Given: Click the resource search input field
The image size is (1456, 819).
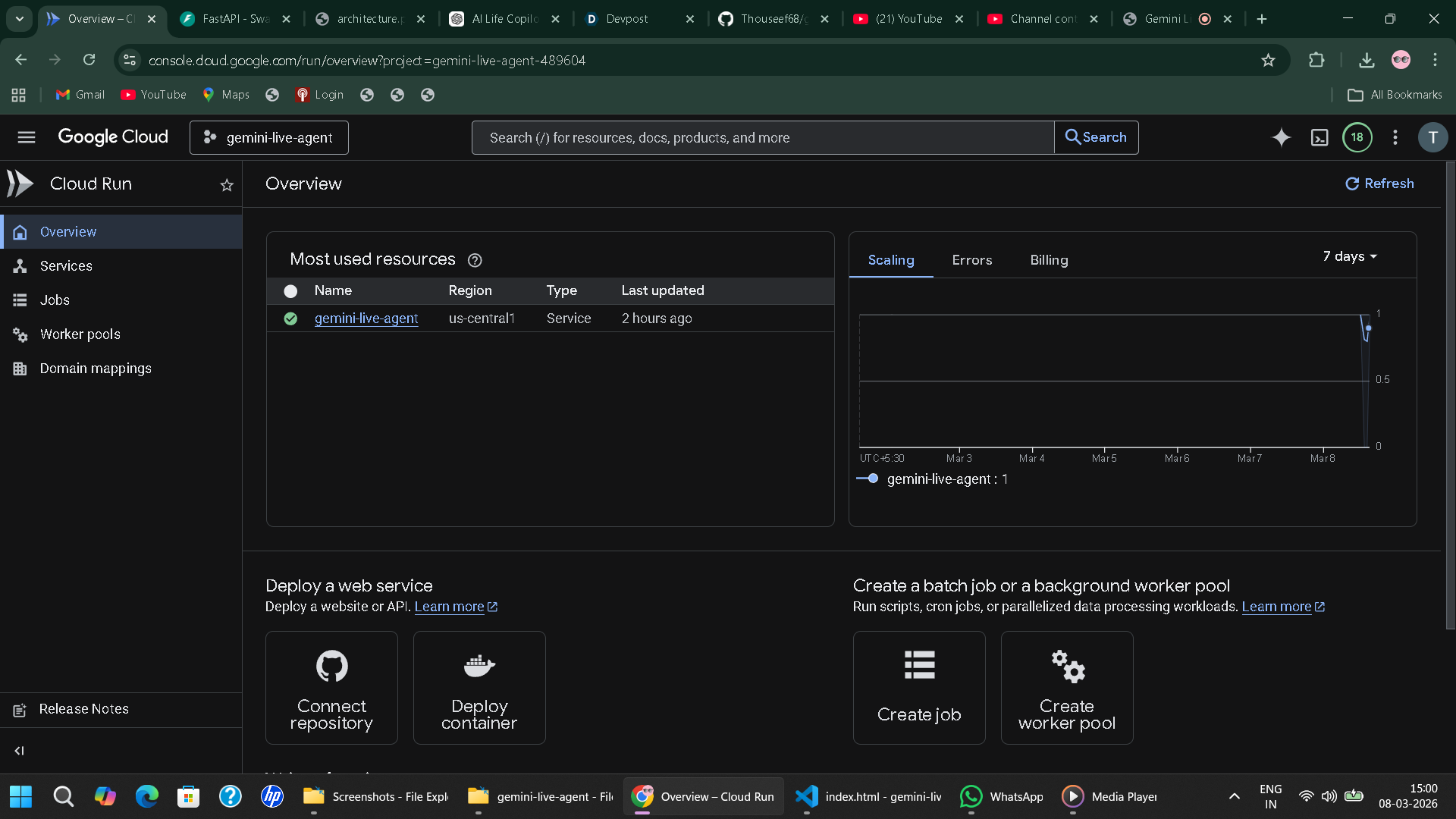Looking at the screenshot, I should pos(762,137).
